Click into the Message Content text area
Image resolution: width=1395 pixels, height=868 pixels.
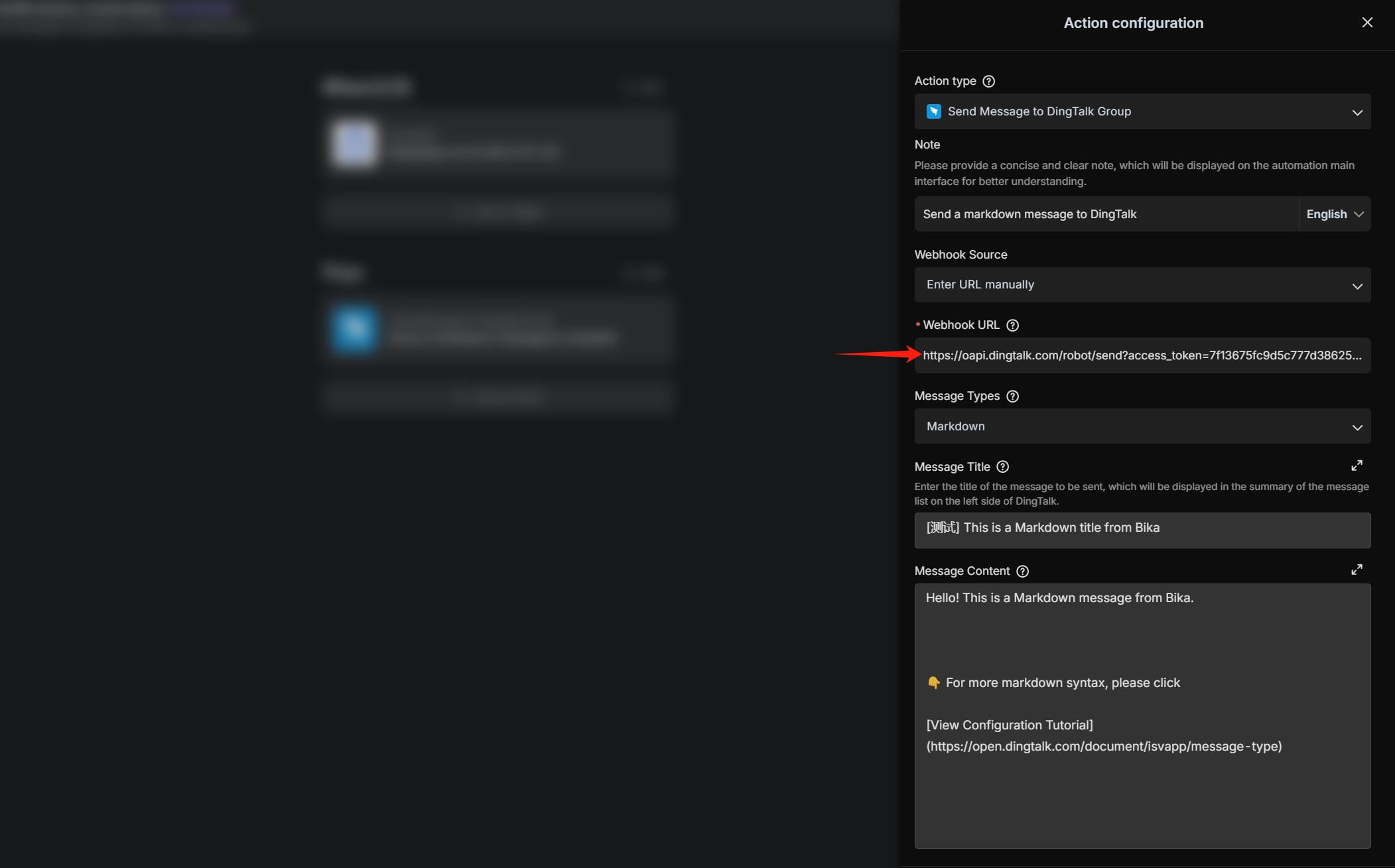tap(1142, 716)
